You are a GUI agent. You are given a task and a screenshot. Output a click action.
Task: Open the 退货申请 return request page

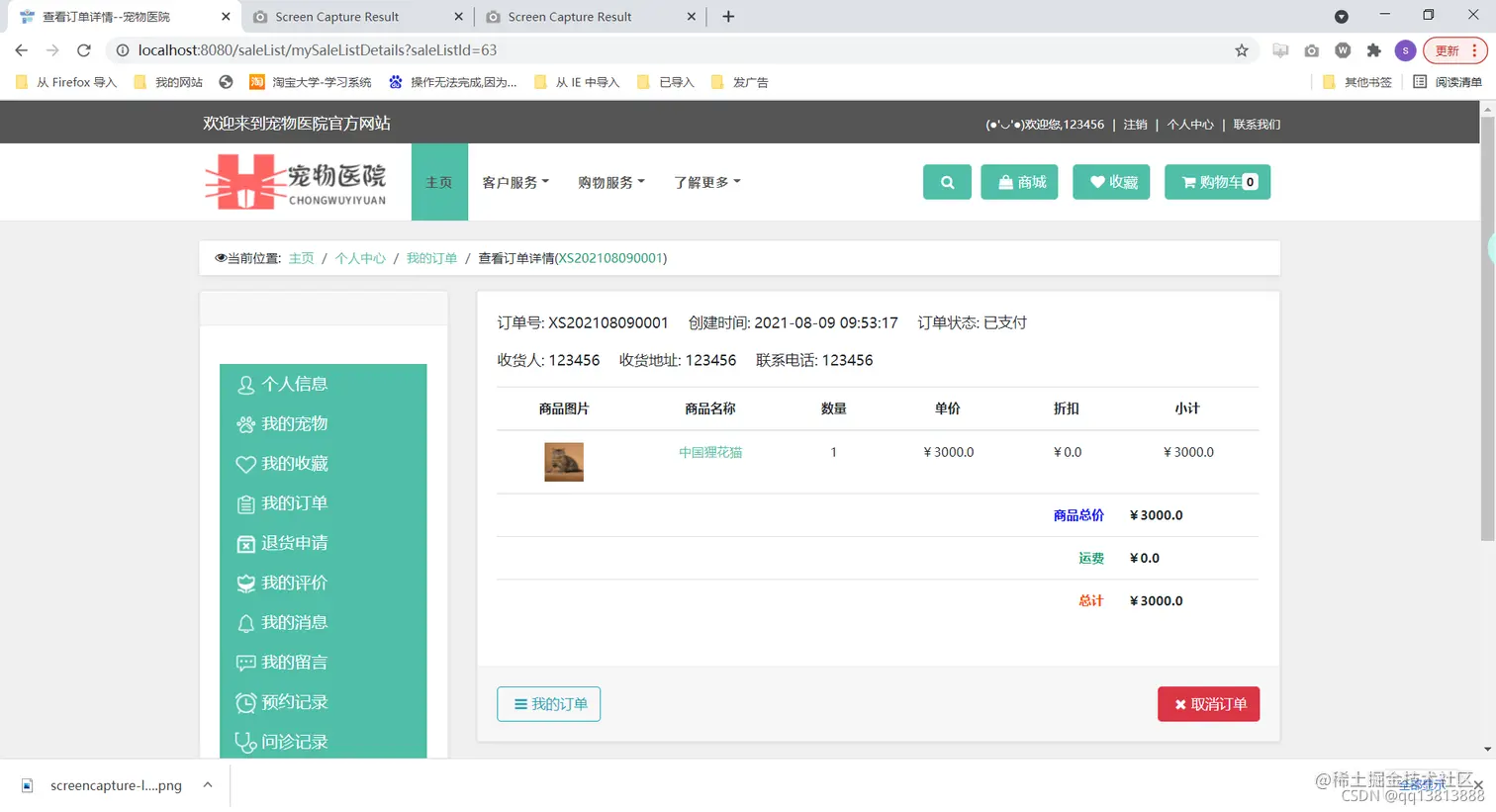[294, 543]
